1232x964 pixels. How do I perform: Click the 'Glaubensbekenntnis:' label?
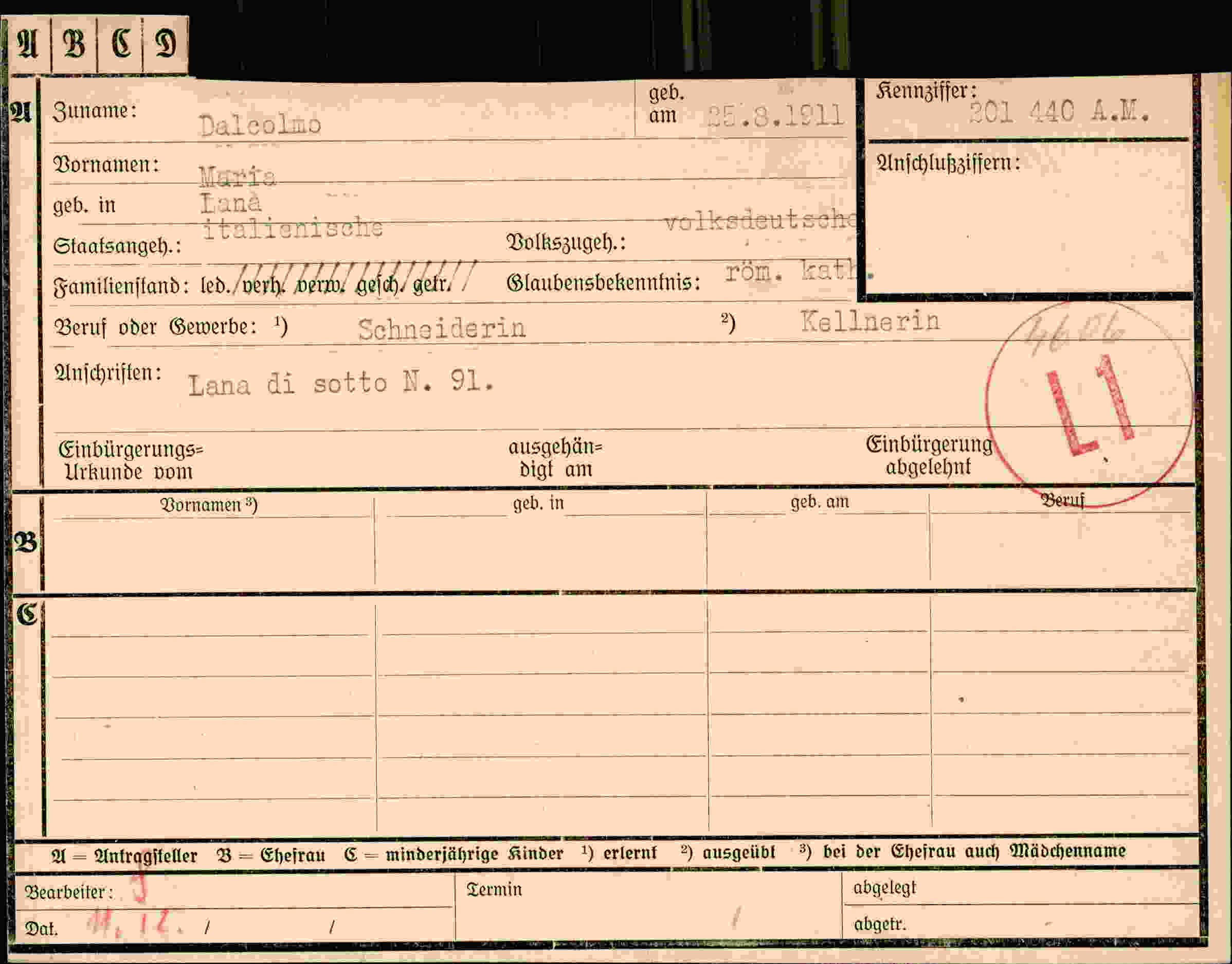[x=604, y=282]
